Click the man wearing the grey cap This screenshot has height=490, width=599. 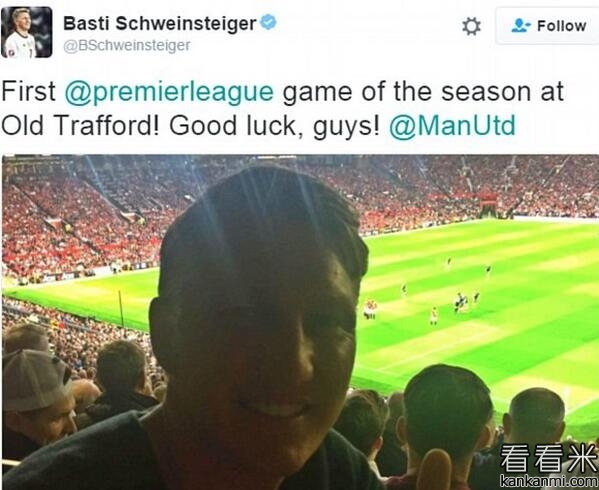point(37,406)
